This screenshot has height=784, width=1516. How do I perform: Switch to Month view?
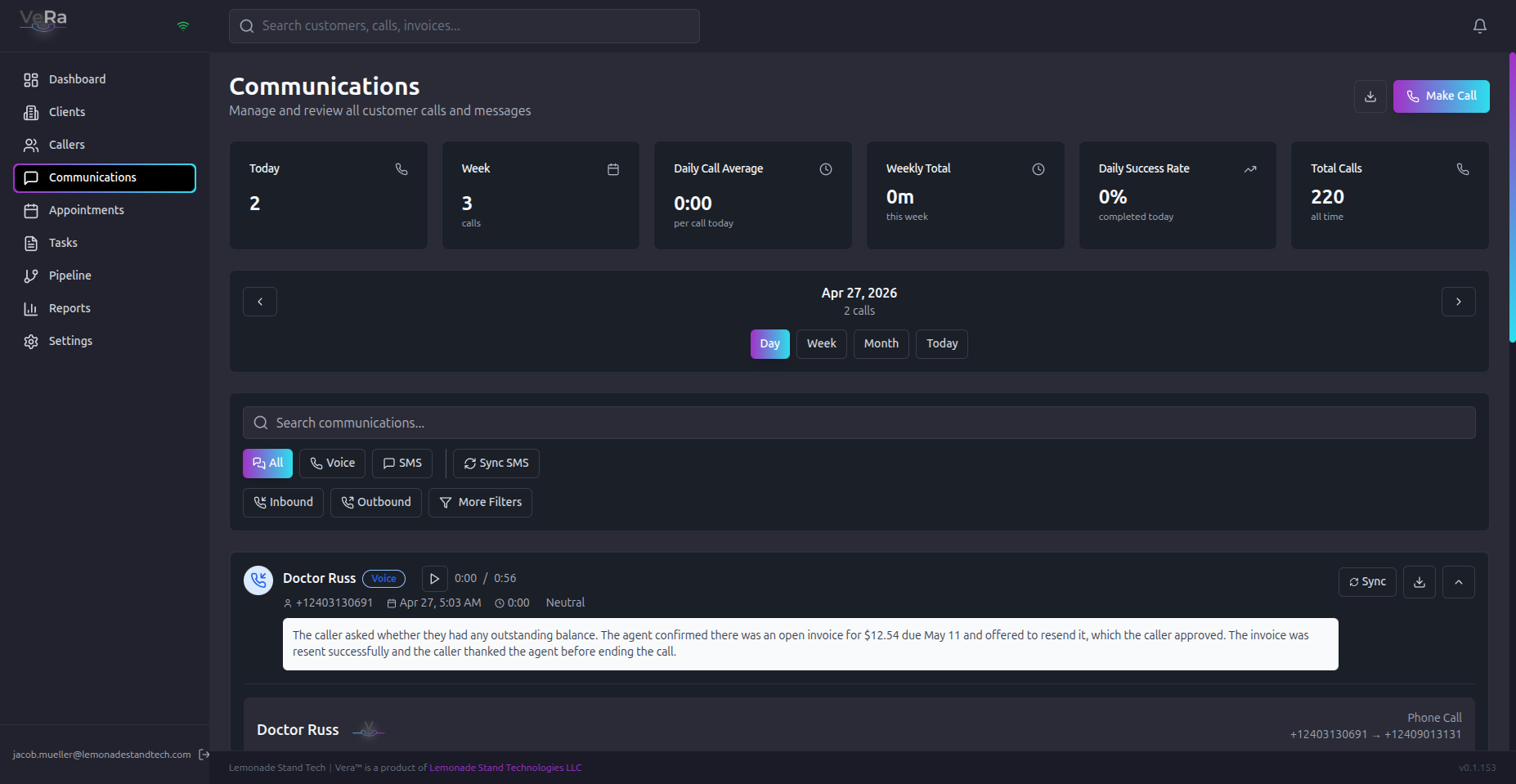881,344
